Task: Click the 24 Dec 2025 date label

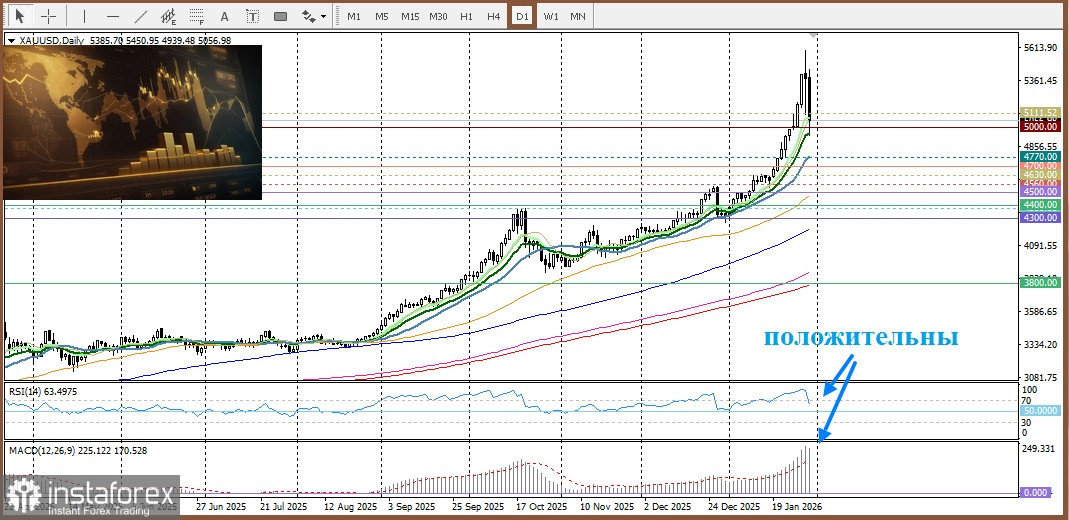Action: 734,507
